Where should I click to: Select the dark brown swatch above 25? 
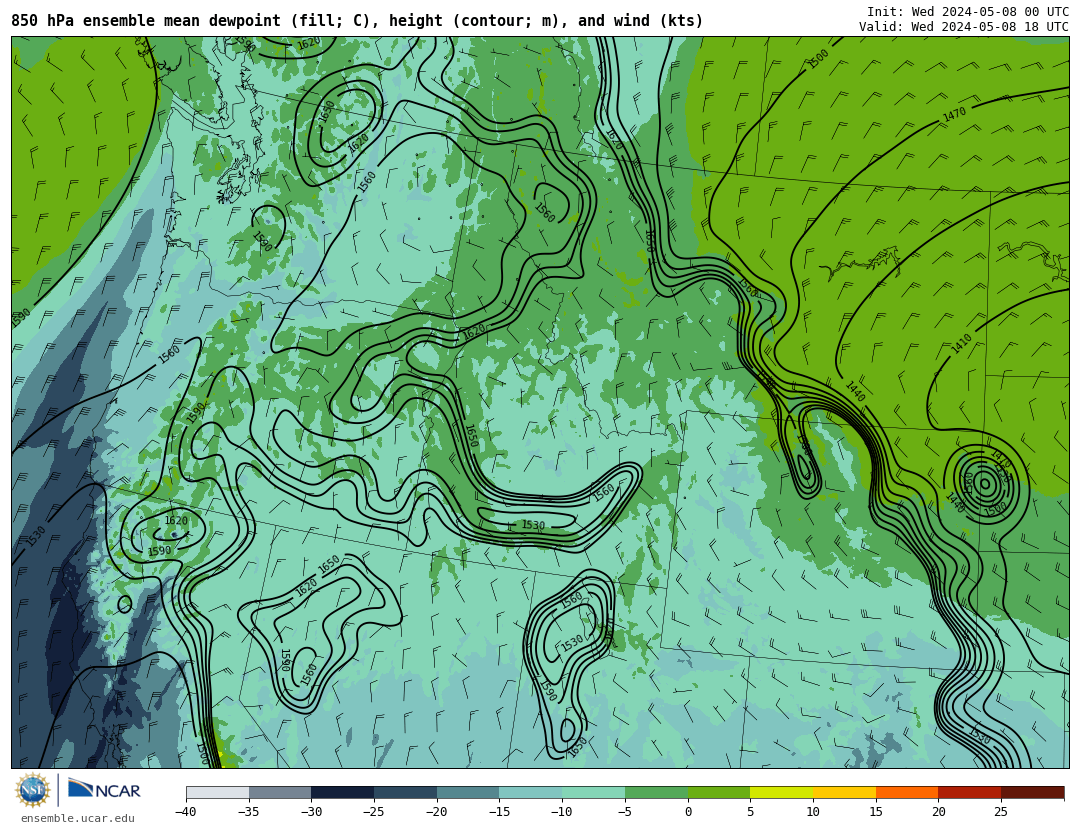coord(1032,792)
